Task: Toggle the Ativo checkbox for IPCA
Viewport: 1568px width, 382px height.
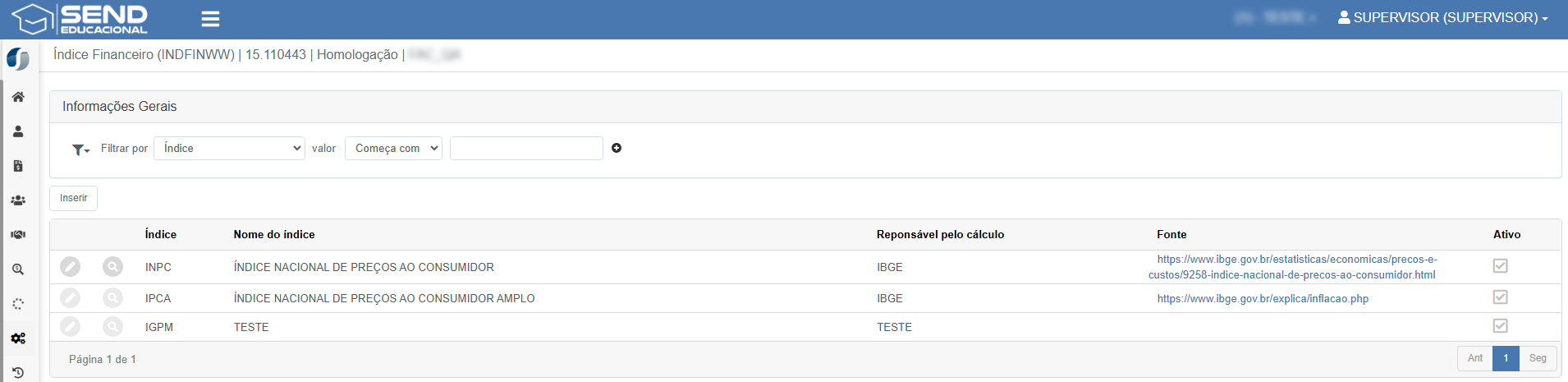Action: click(1500, 297)
